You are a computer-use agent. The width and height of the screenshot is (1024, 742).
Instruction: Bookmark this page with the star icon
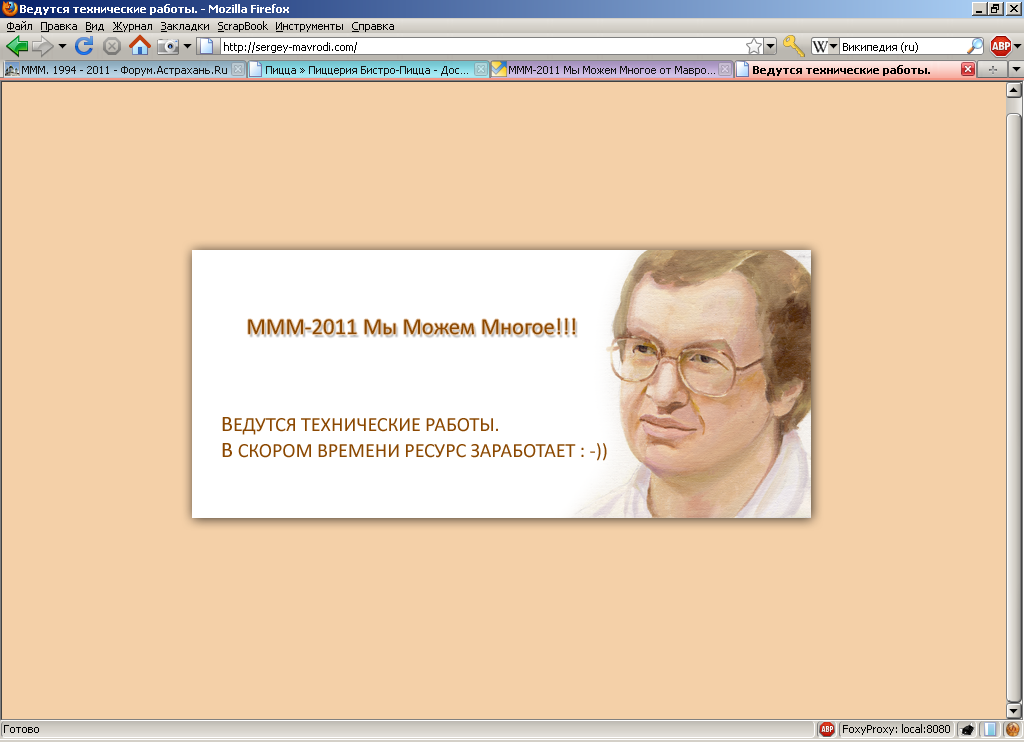coord(754,46)
